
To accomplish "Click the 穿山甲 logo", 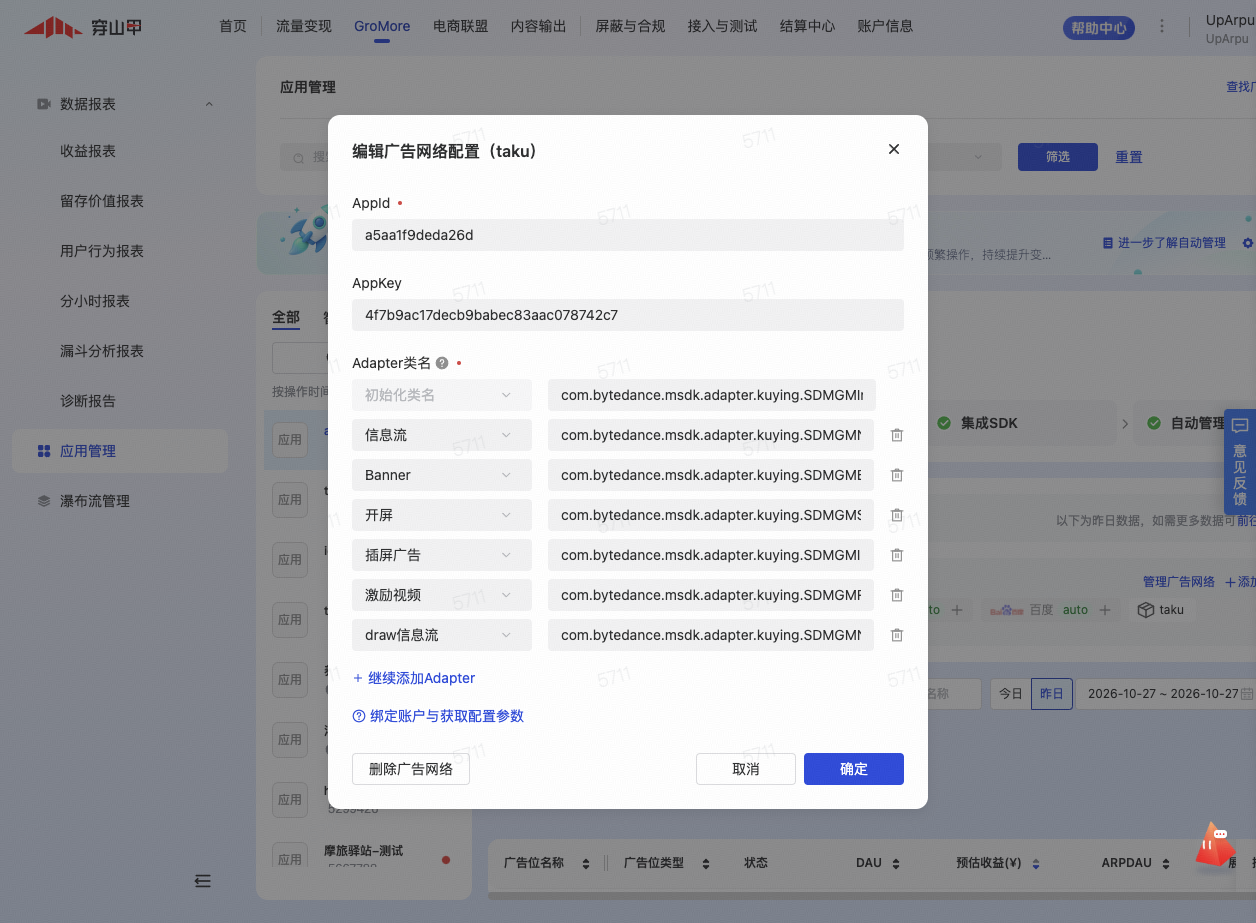I will pos(83,27).
